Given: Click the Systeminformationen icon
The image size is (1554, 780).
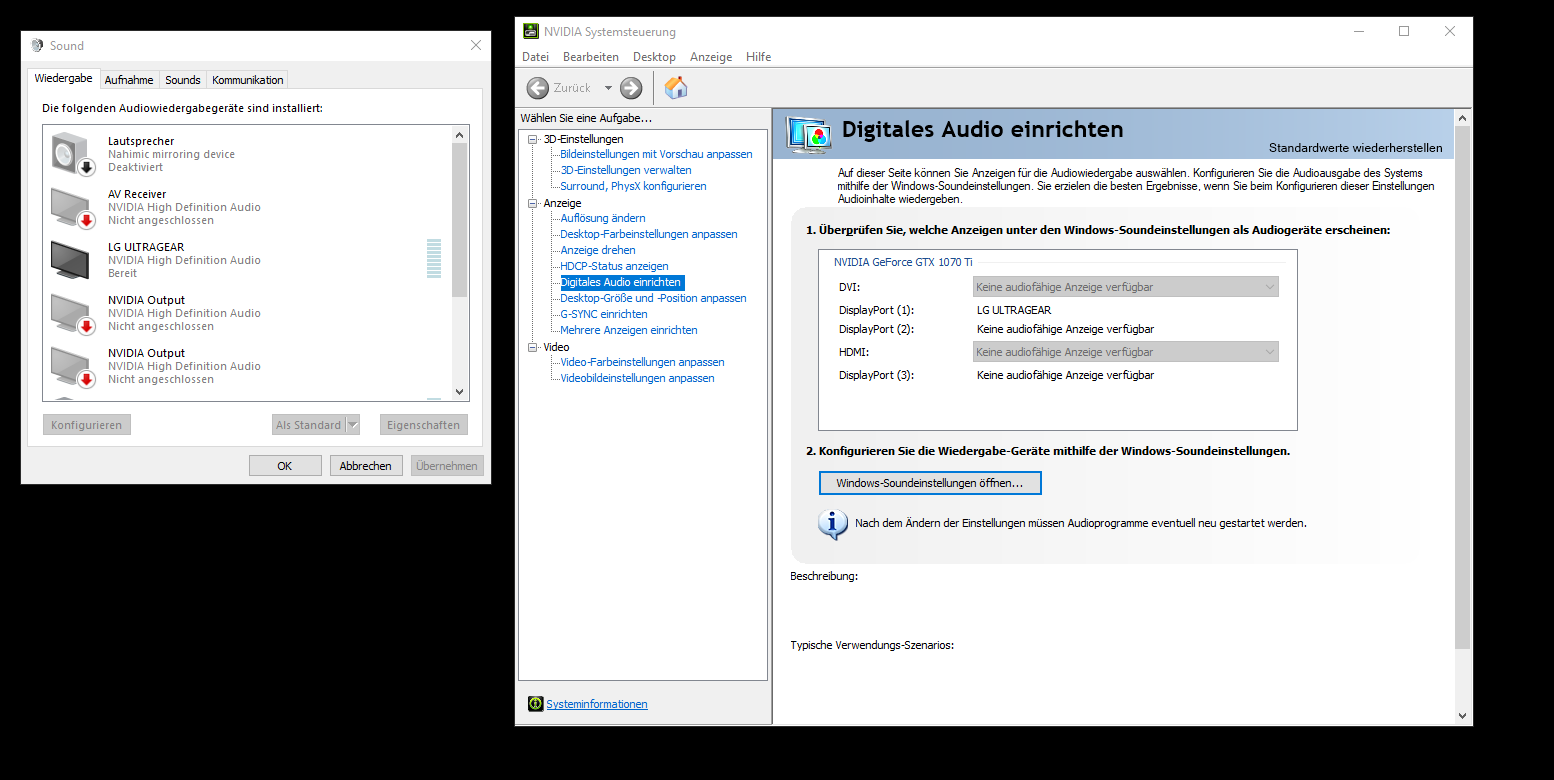Looking at the screenshot, I should [x=535, y=704].
